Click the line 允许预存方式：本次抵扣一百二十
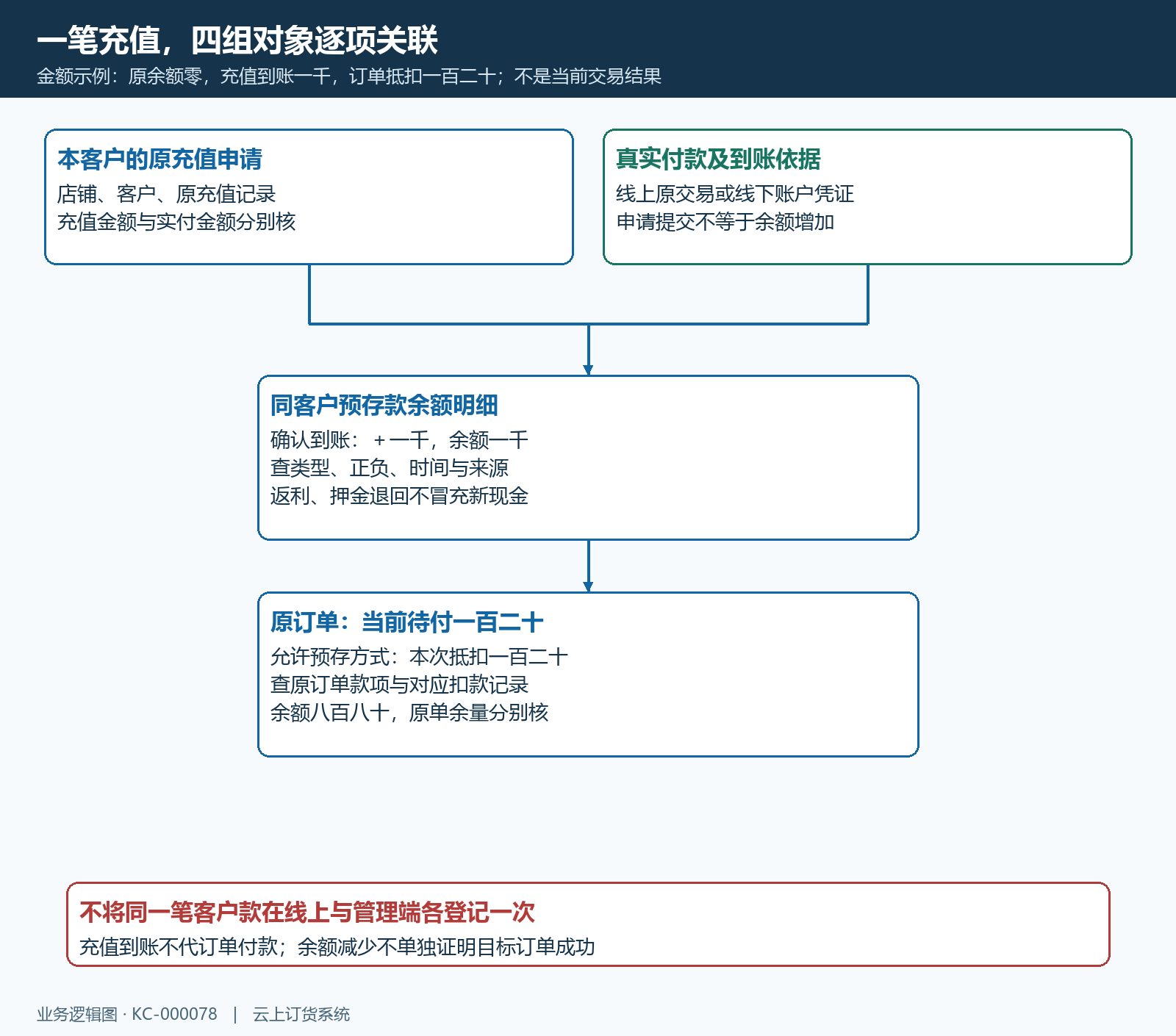 [x=419, y=657]
